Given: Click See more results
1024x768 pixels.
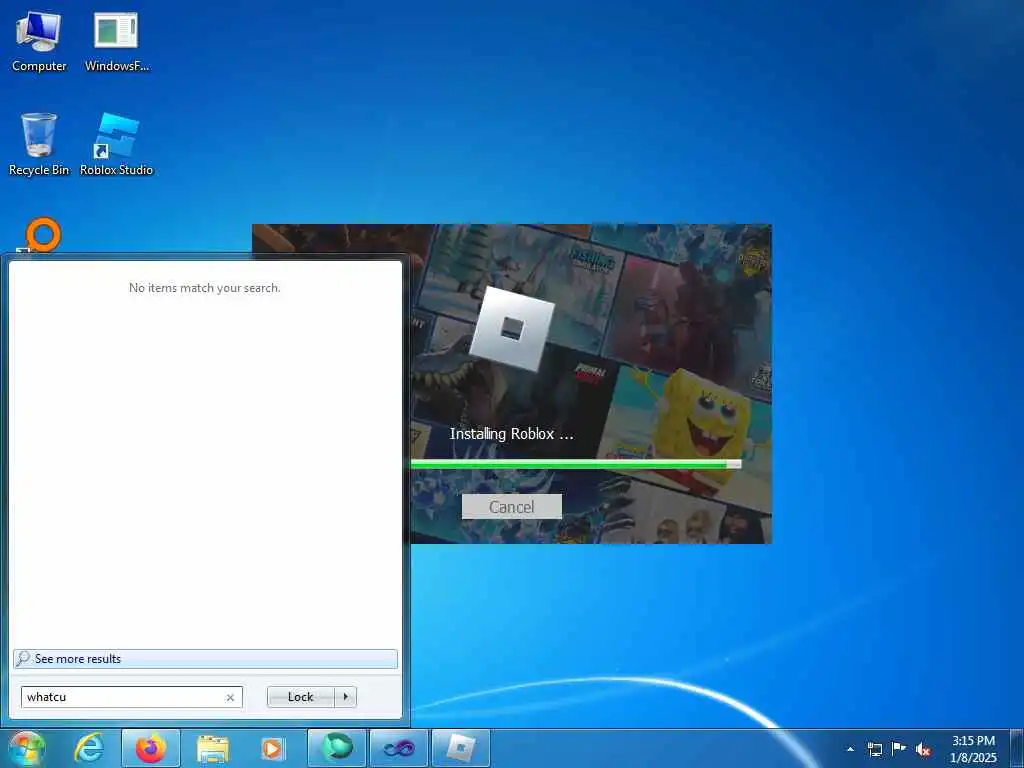Looking at the screenshot, I should [x=205, y=658].
